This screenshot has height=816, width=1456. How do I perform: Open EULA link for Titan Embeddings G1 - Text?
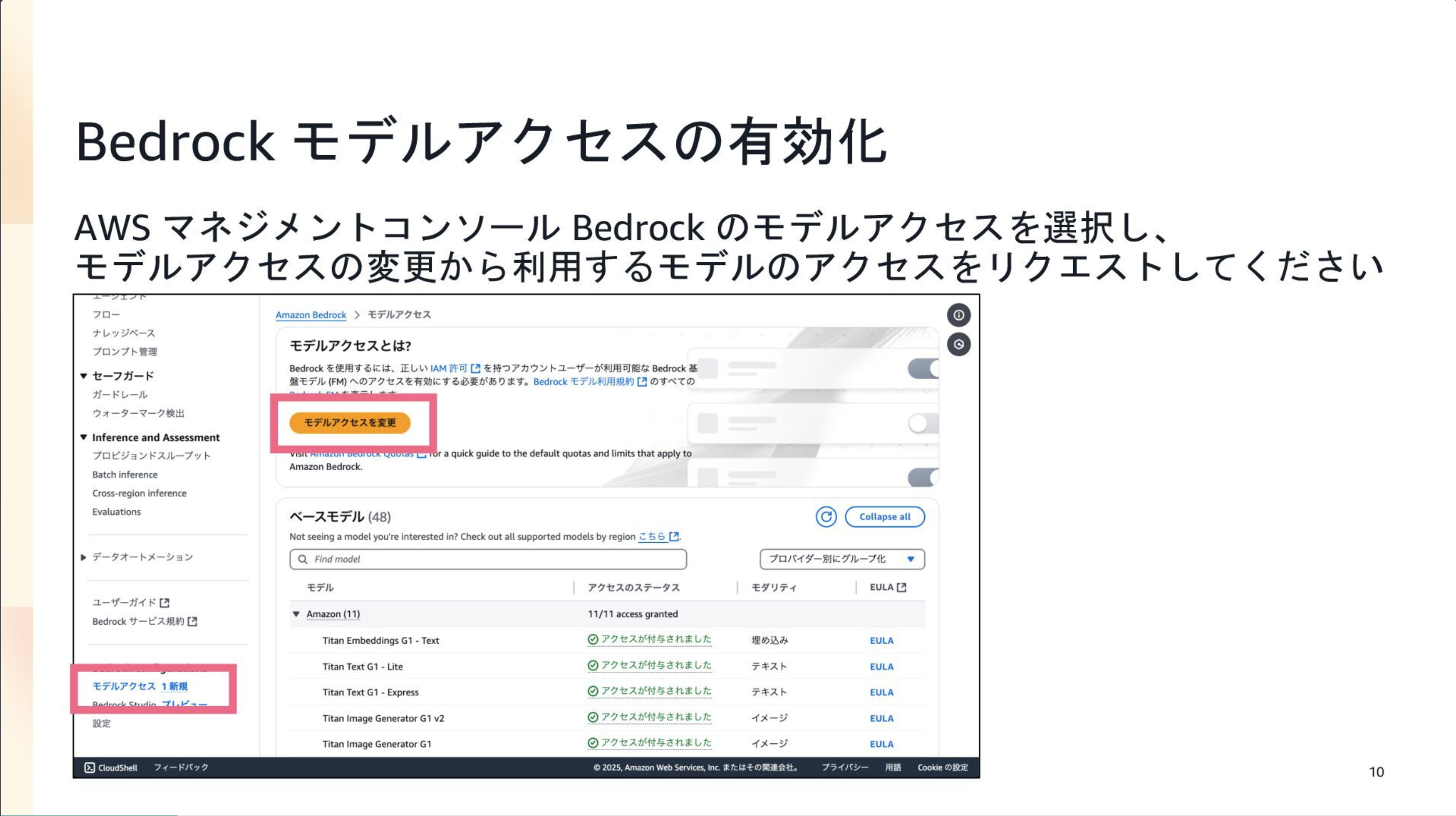pos(881,640)
